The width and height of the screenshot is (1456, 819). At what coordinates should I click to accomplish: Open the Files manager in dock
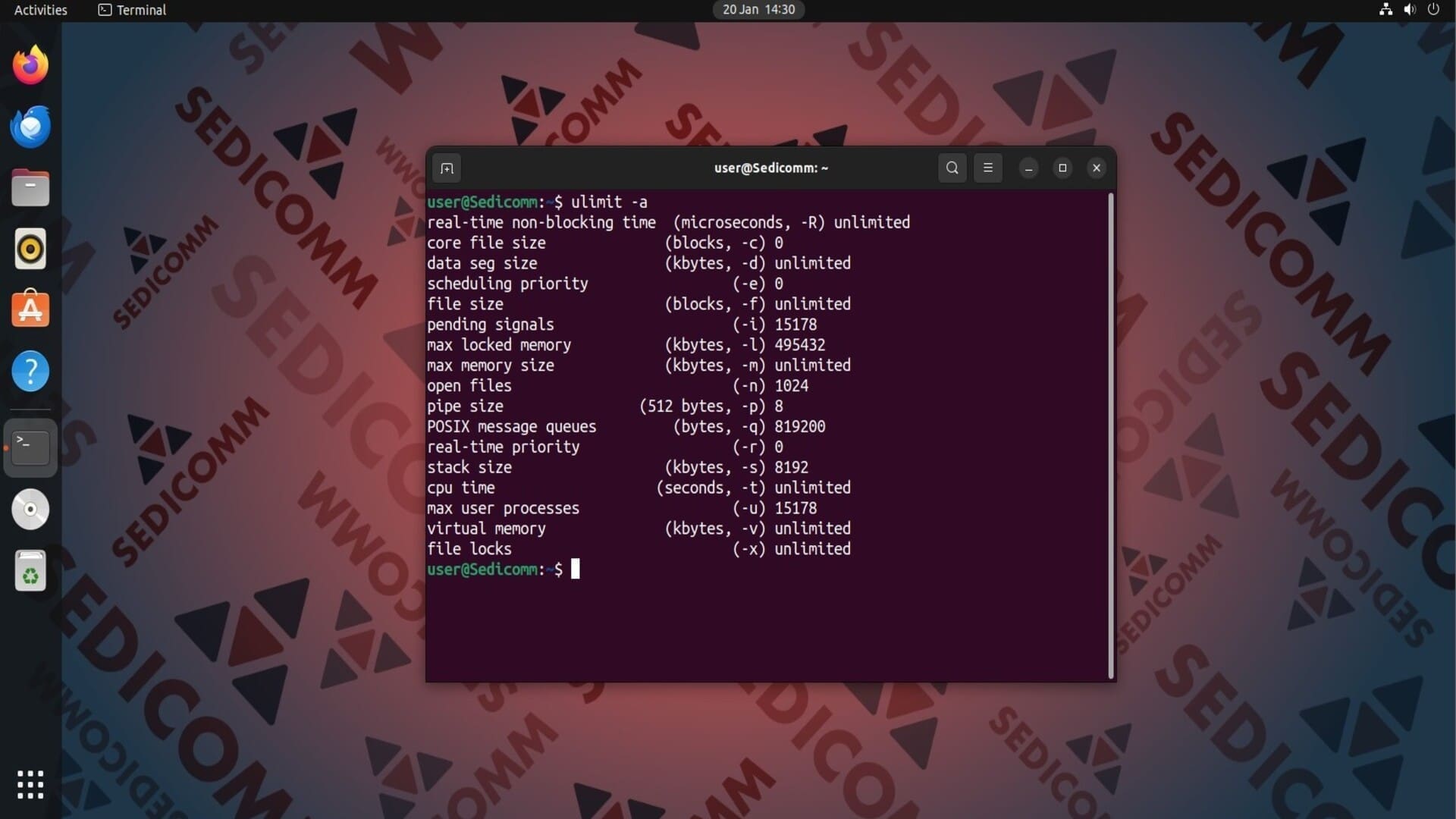pos(30,188)
